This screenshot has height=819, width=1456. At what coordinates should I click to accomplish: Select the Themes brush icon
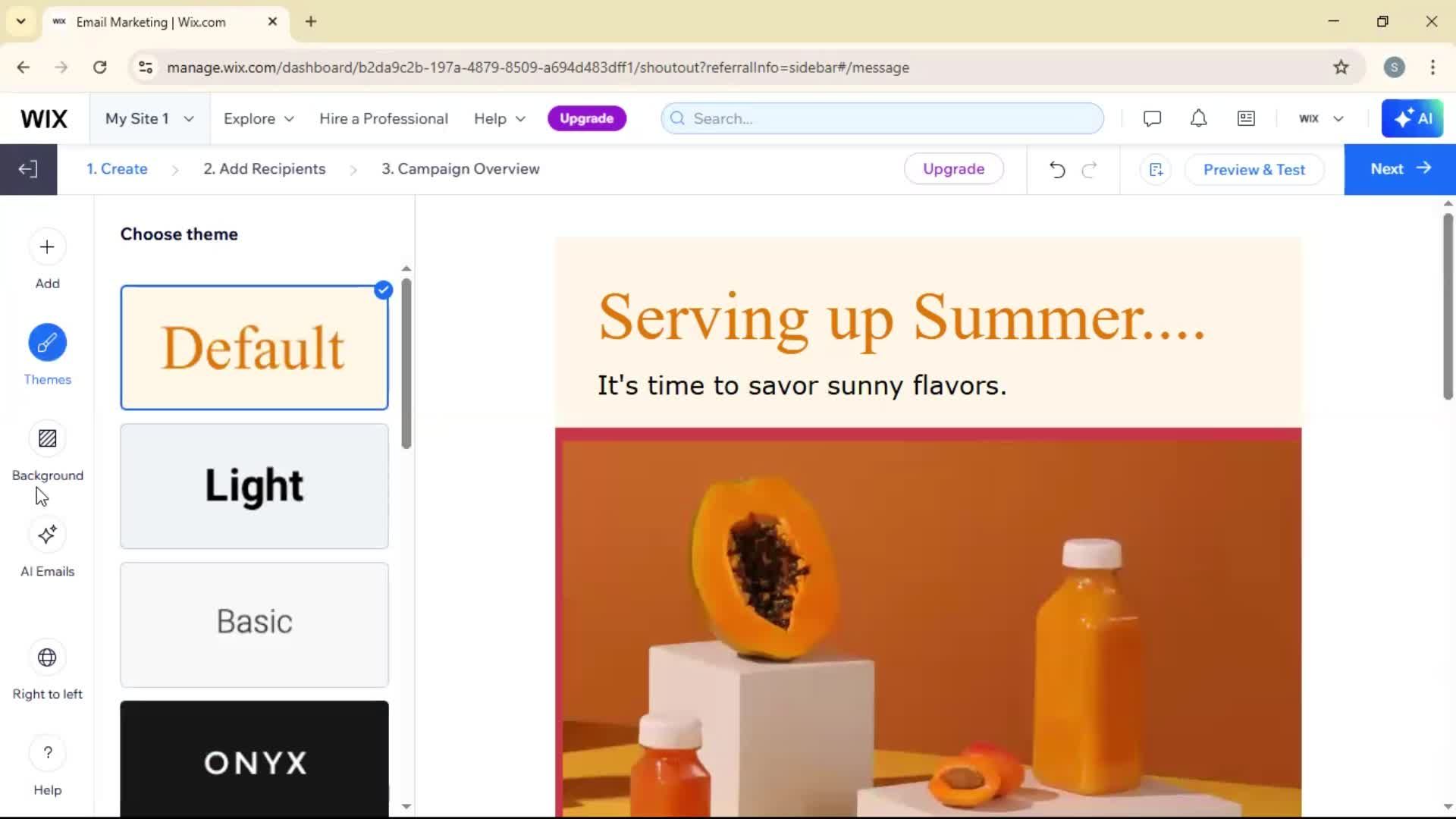[47, 343]
